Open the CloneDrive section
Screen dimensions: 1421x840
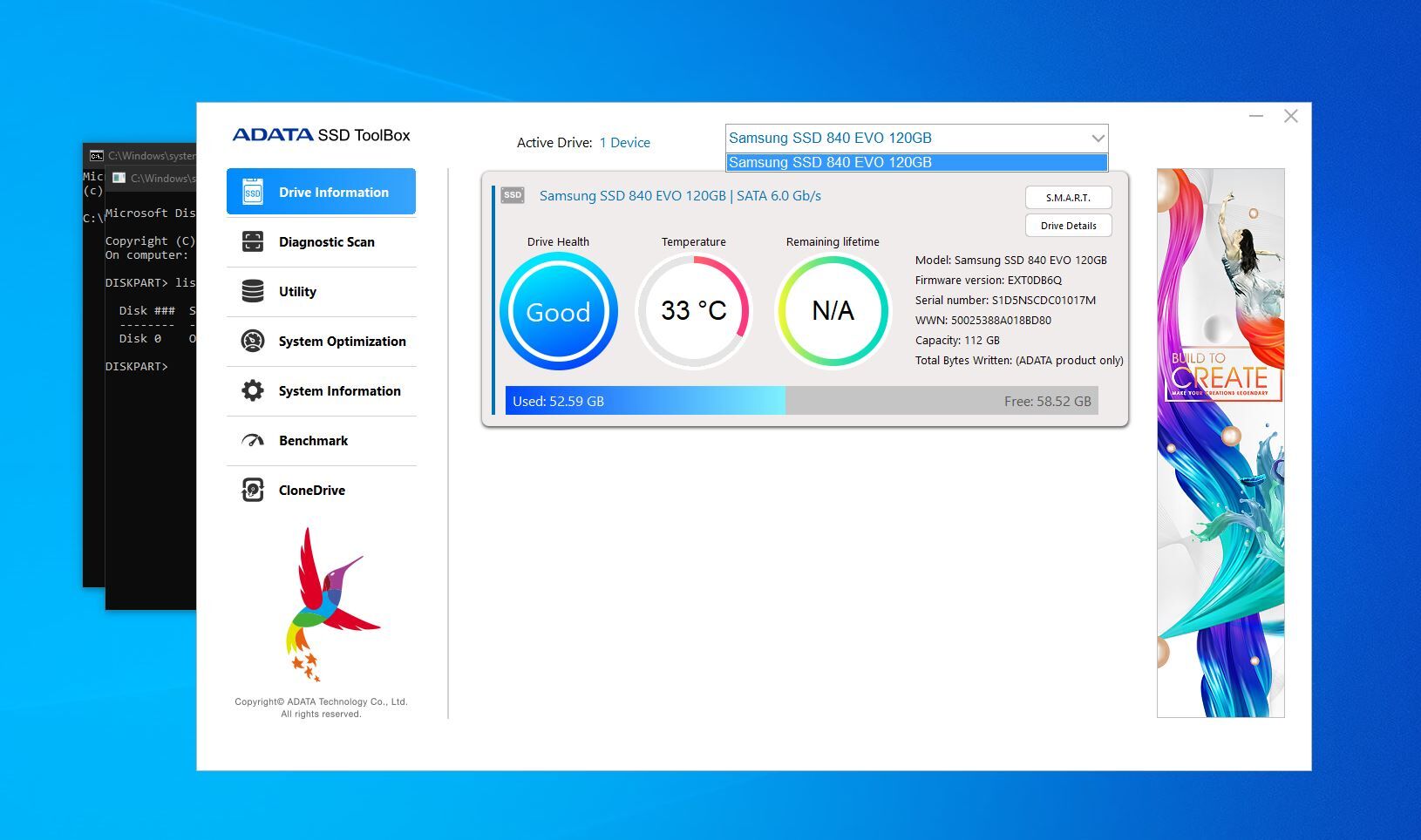pos(321,491)
